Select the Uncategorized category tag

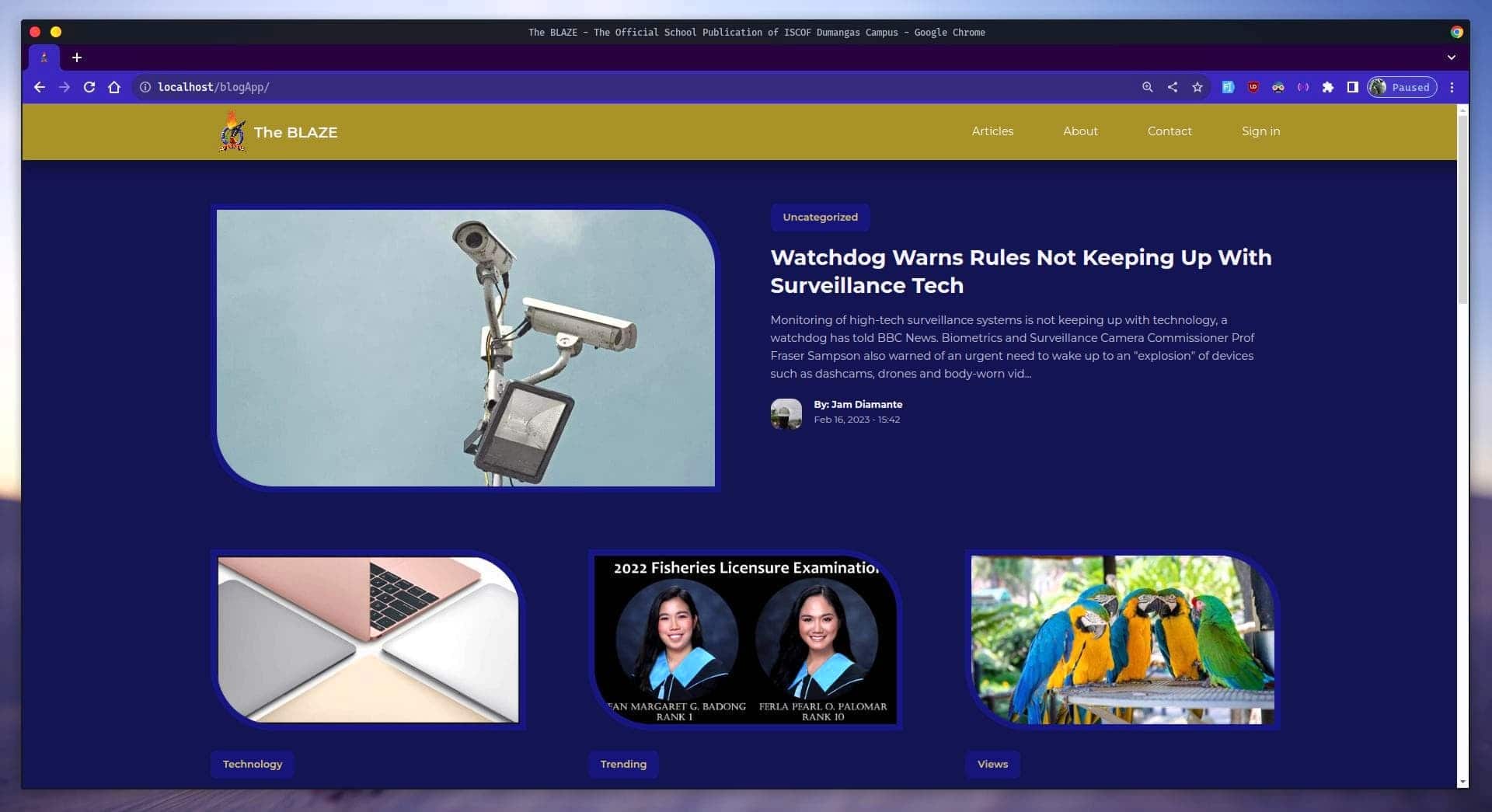pyautogui.click(x=820, y=218)
